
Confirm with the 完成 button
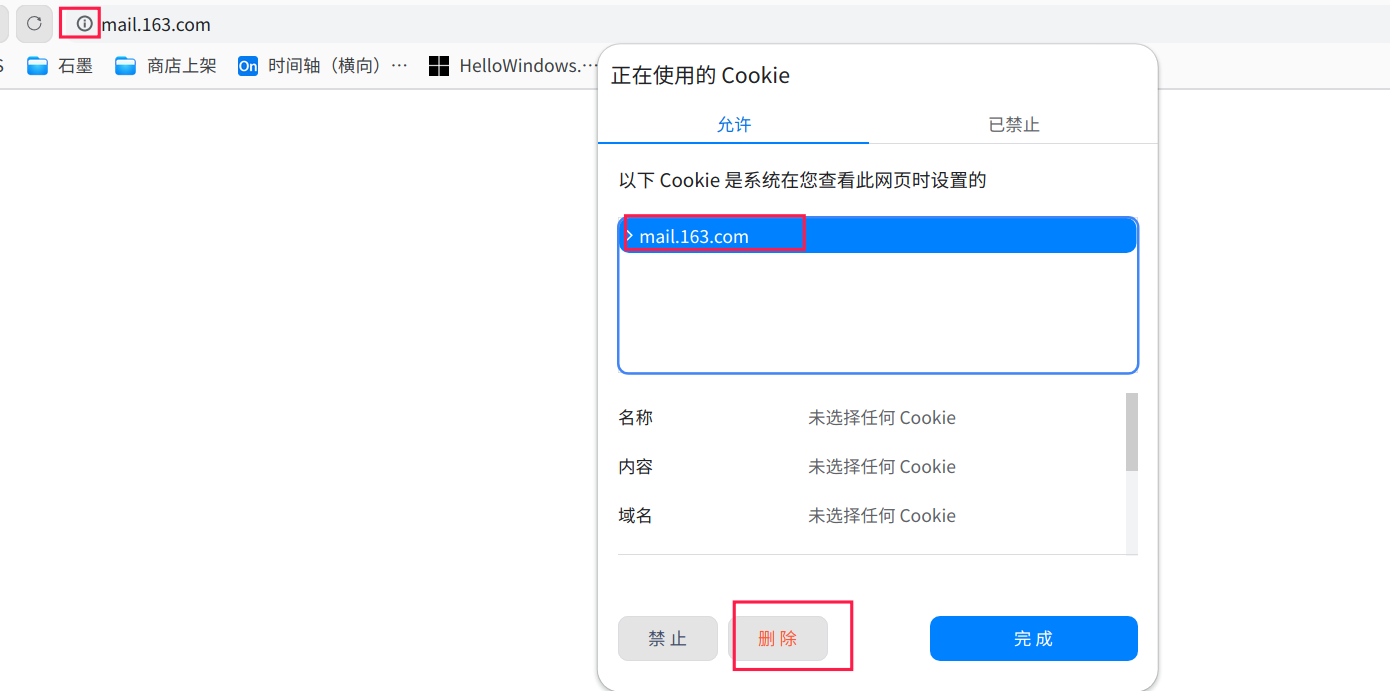pyautogui.click(x=1033, y=639)
